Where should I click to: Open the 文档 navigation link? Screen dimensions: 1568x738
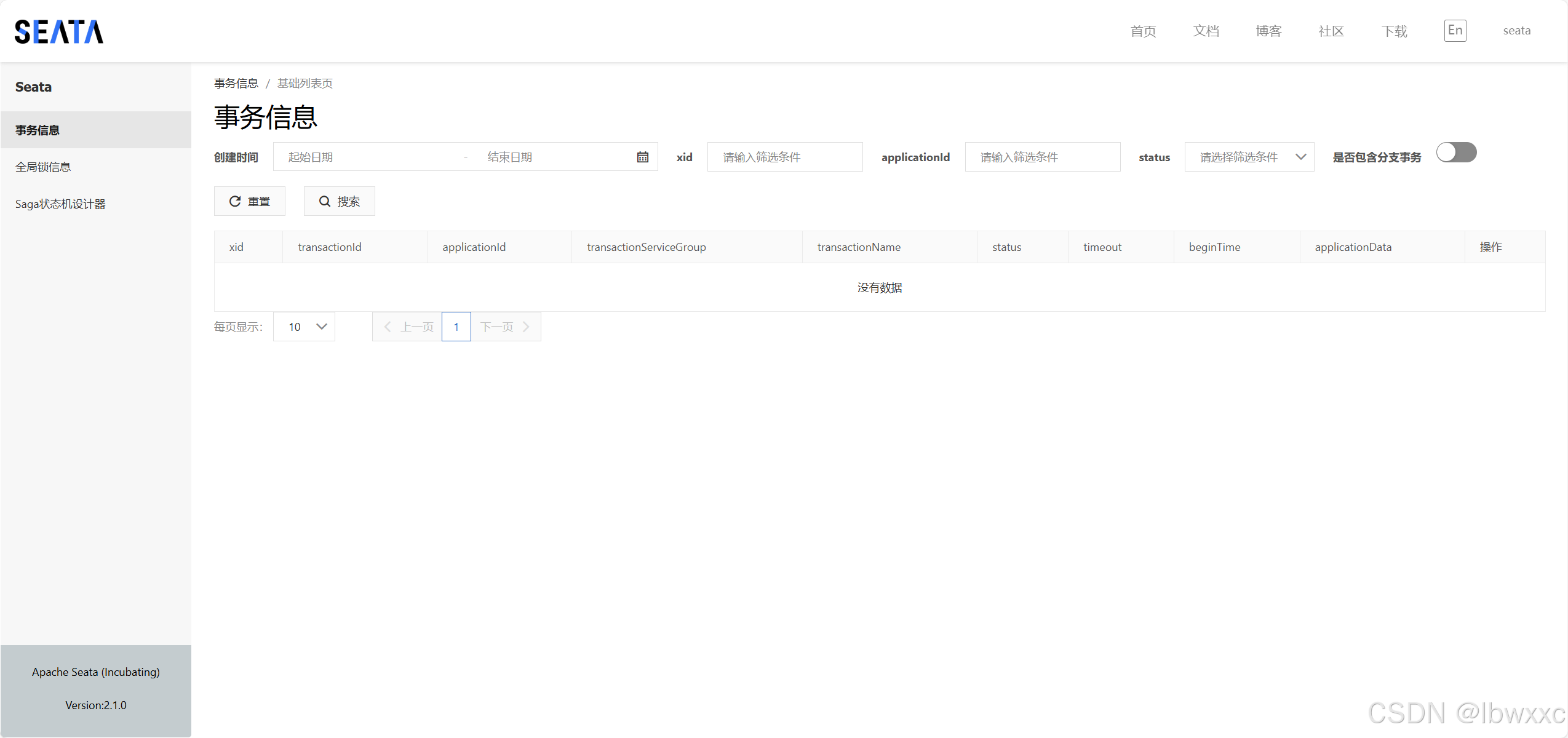click(1206, 31)
